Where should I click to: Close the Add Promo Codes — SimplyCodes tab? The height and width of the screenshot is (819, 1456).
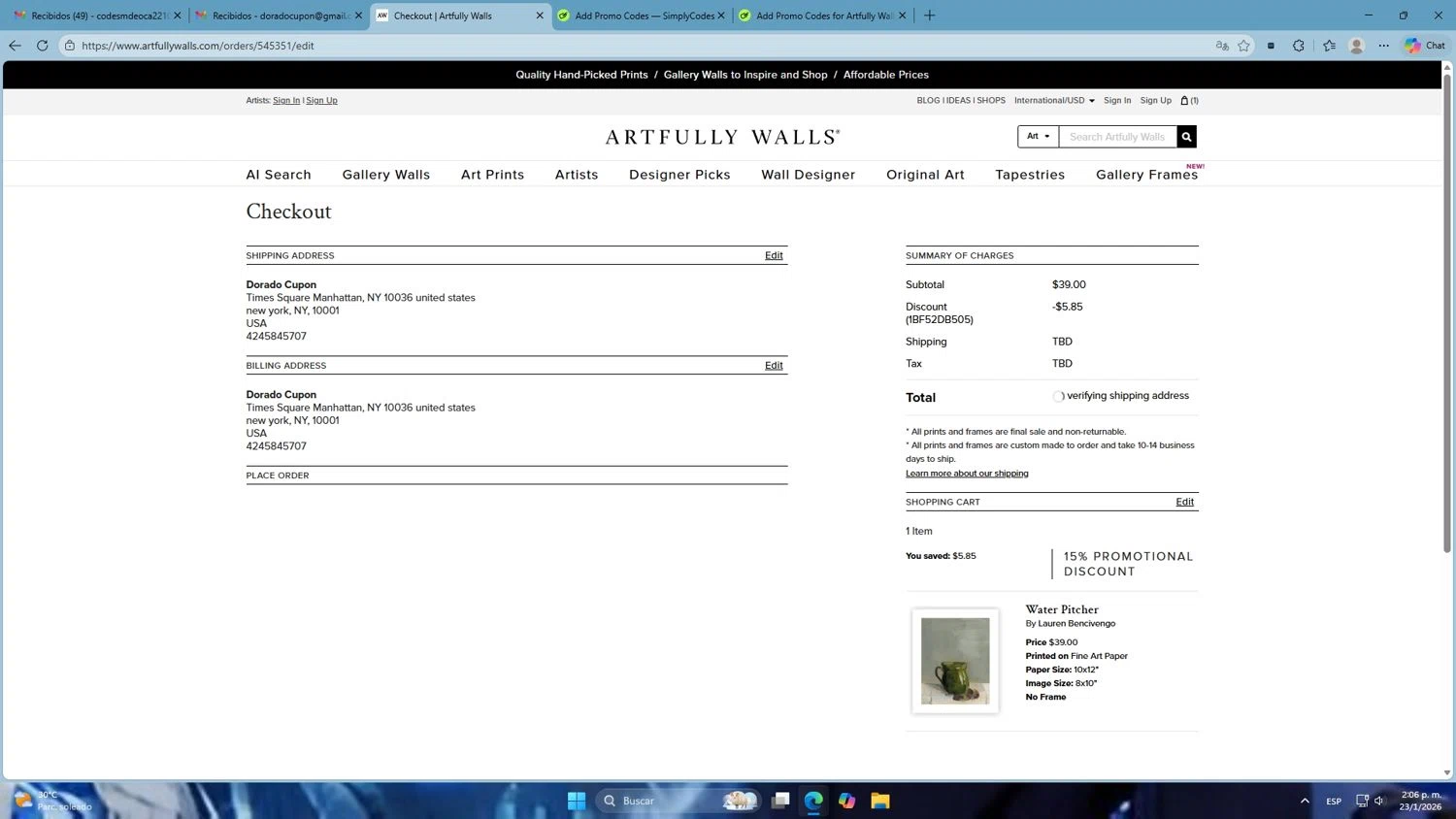pyautogui.click(x=720, y=16)
